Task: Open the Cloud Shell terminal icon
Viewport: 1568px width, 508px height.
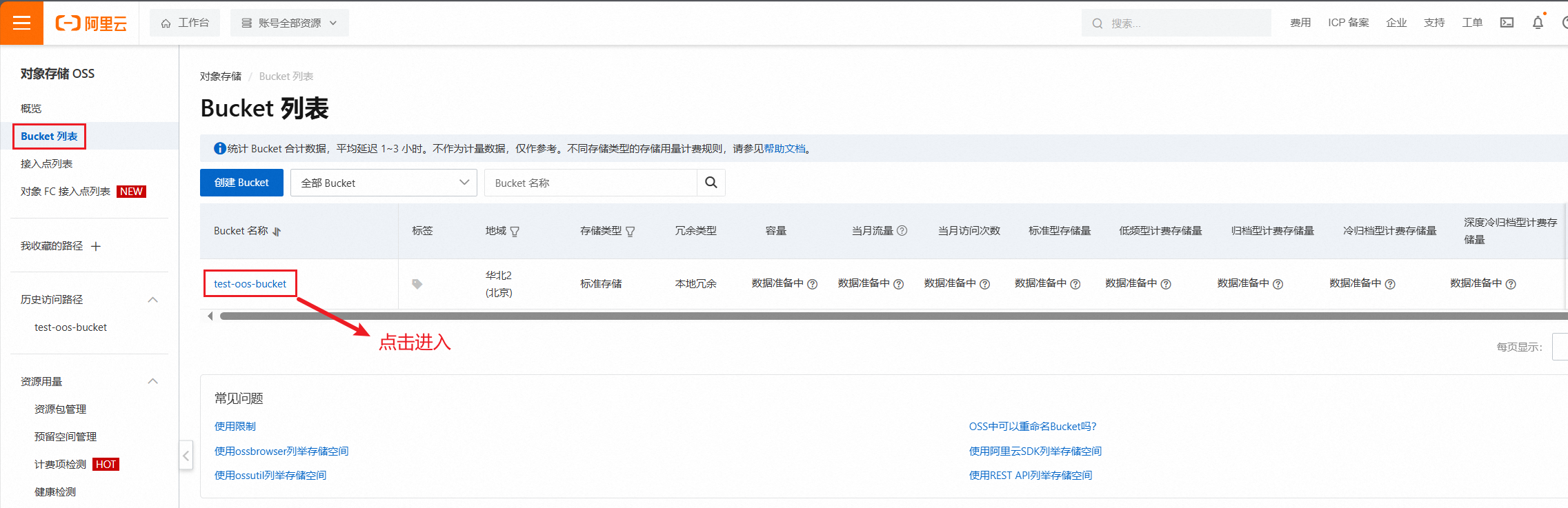Action: click(x=1507, y=23)
